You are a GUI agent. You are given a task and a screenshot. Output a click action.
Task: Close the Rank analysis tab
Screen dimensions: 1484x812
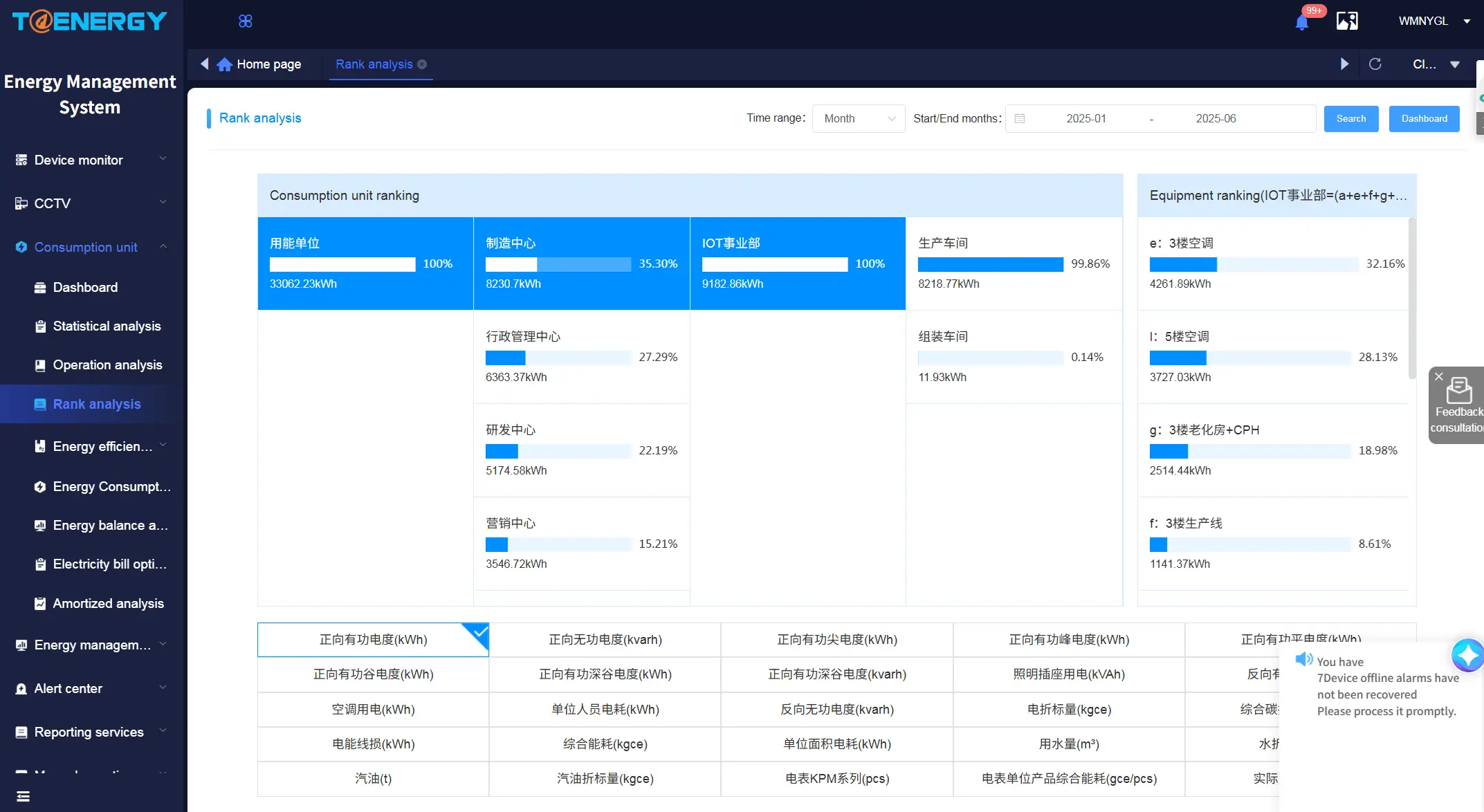[x=422, y=64]
